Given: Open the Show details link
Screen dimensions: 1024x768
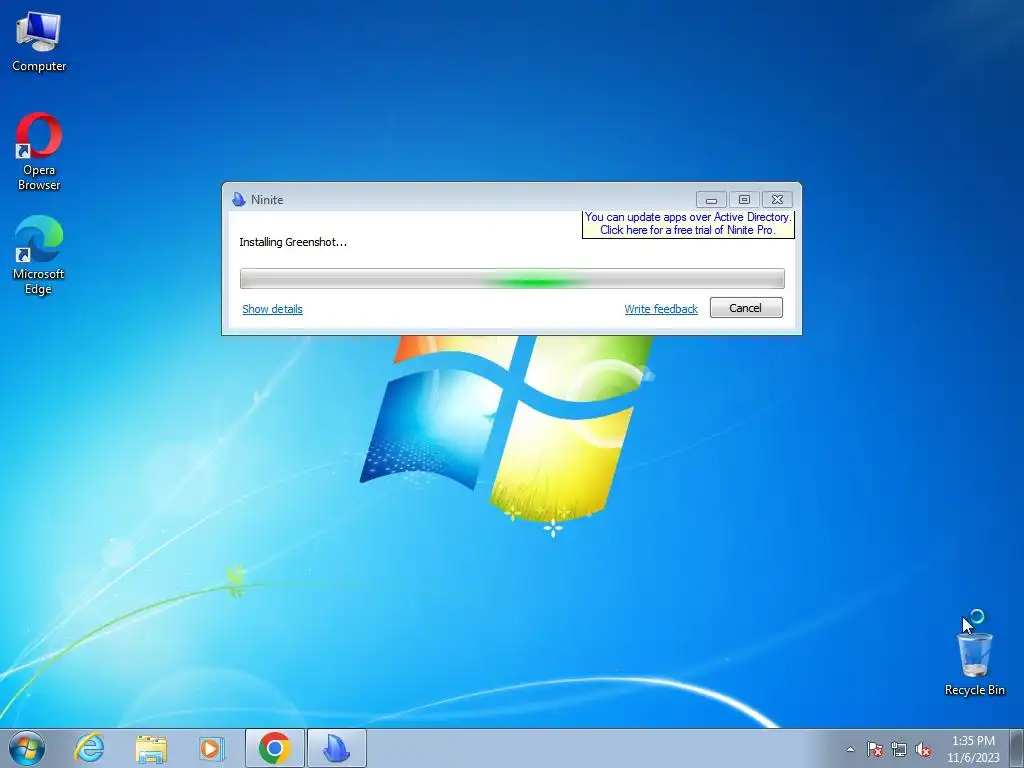Looking at the screenshot, I should point(272,309).
